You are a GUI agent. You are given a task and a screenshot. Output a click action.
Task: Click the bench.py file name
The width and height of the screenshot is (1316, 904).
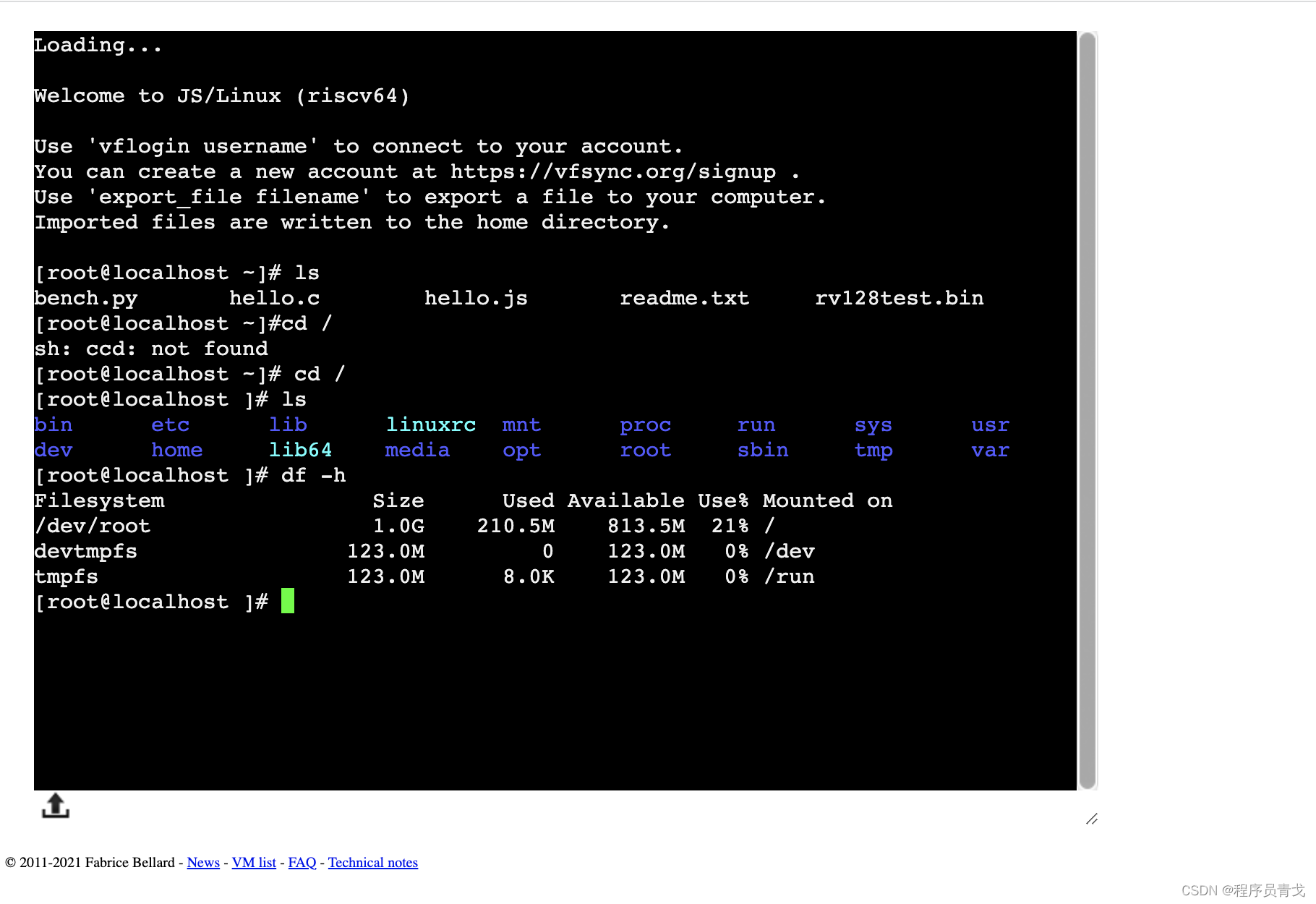86,299
